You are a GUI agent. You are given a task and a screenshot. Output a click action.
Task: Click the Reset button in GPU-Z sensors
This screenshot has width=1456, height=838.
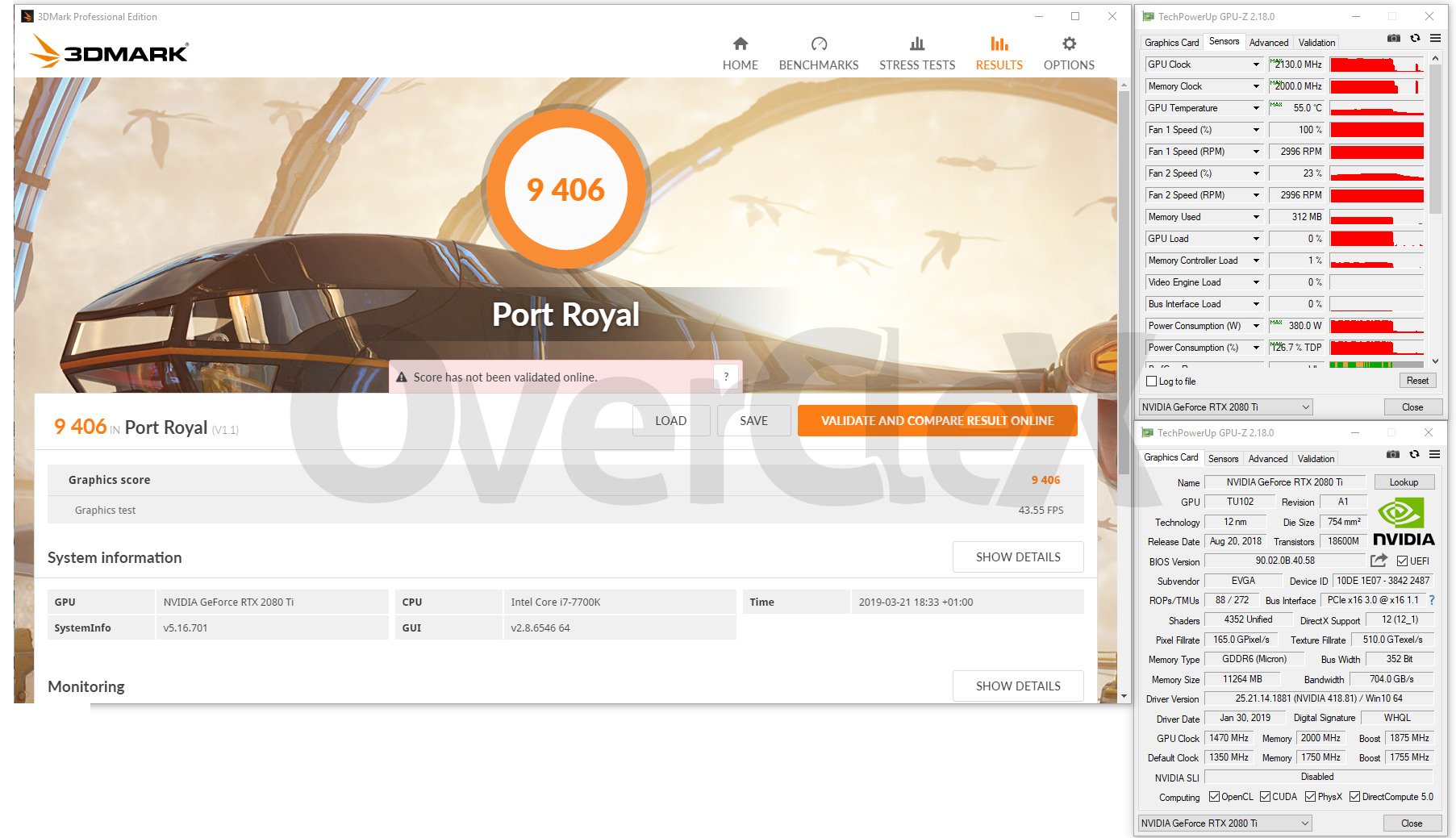click(x=1417, y=381)
